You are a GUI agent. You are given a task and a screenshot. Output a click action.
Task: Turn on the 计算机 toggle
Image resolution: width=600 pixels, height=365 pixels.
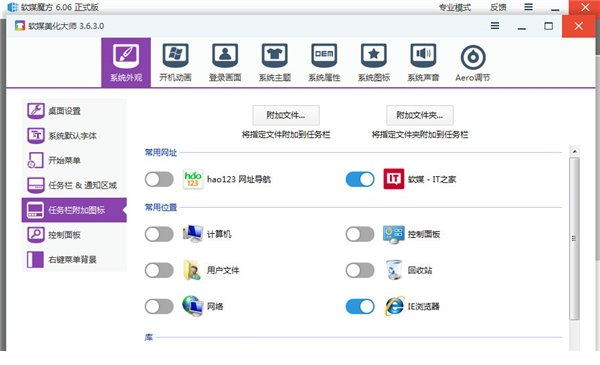159,234
